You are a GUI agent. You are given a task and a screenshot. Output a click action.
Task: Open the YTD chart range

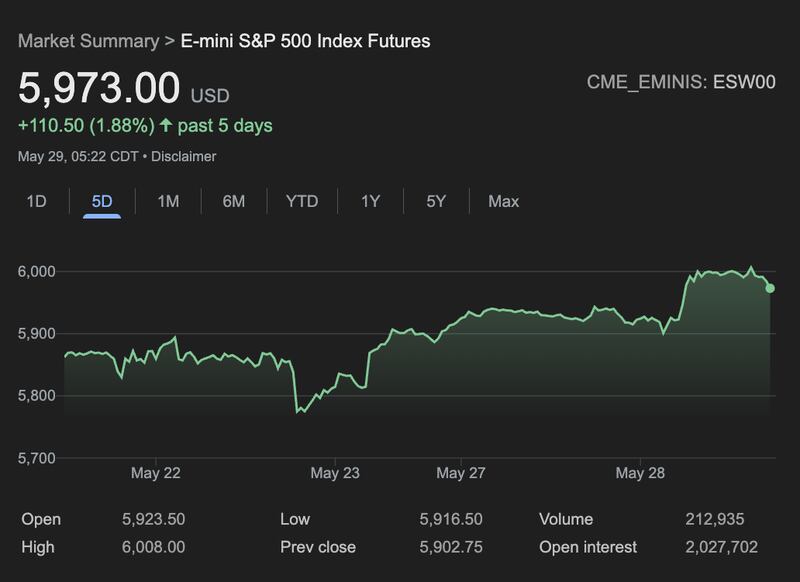[302, 201]
